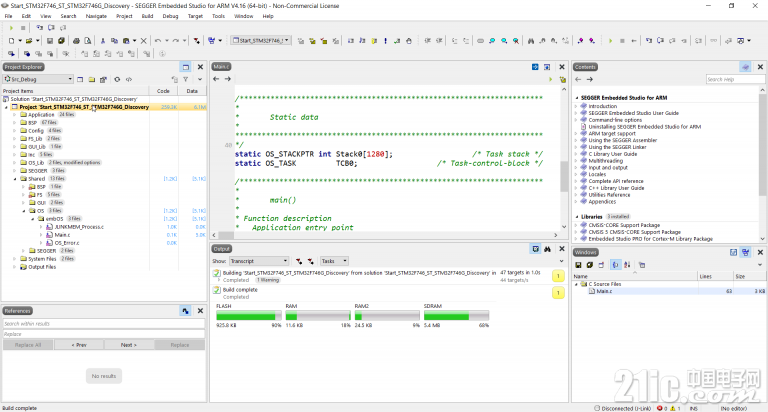
Task: Click the new folder icon in Project Explorer
Action: pyautogui.click(x=92, y=79)
